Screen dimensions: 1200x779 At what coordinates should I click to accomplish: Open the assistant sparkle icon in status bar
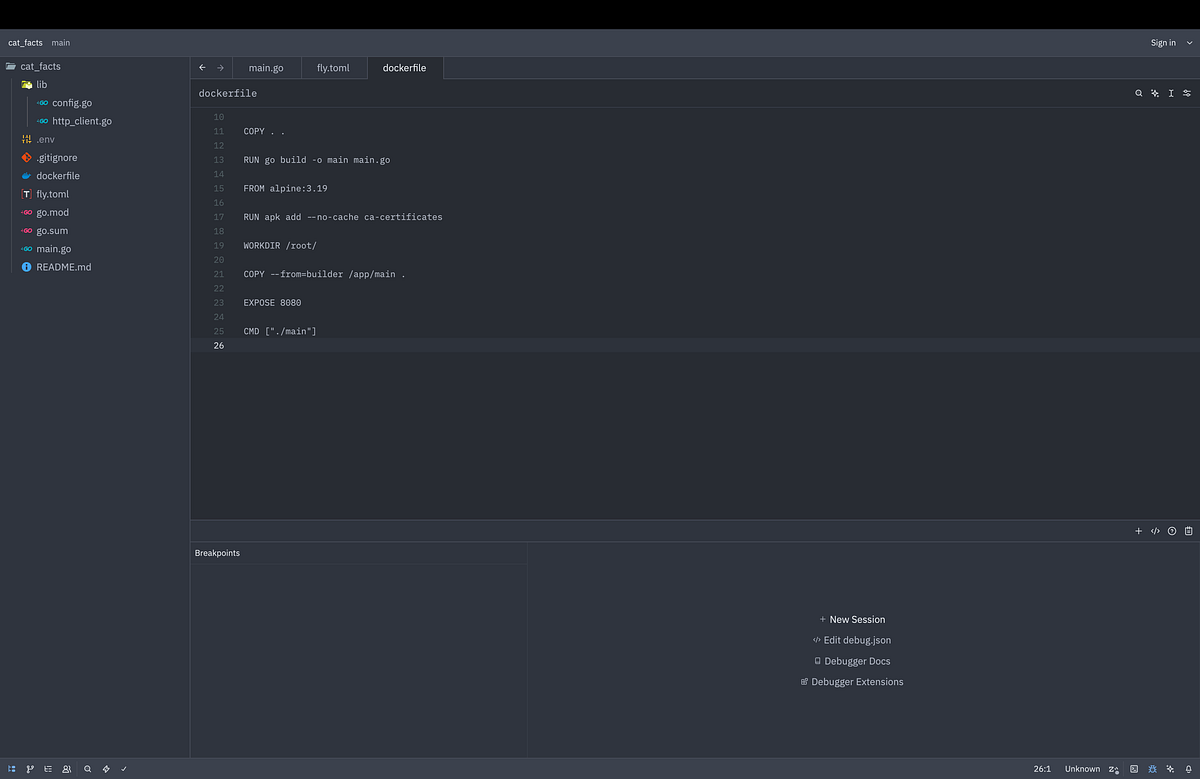[1170, 769]
